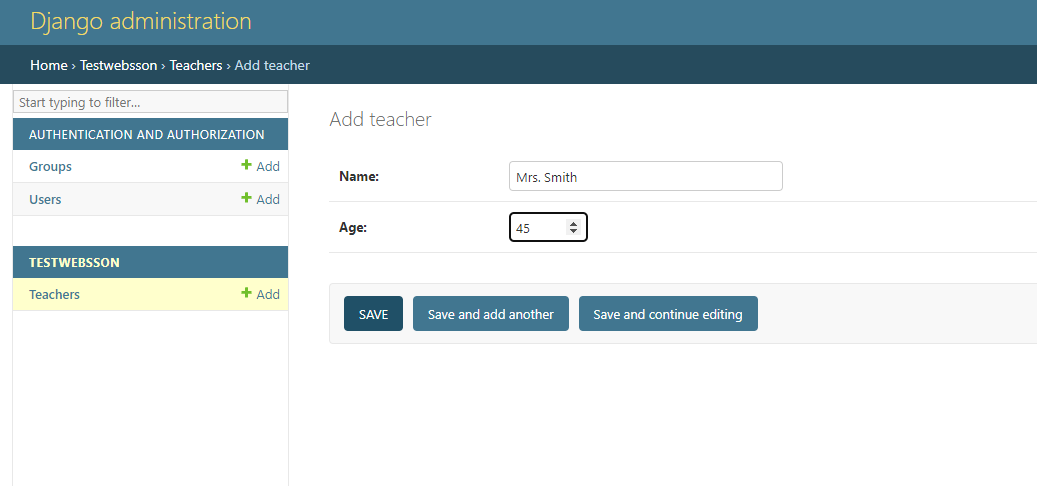
Task: Go to Home in the breadcrumbs
Action: click(x=49, y=65)
